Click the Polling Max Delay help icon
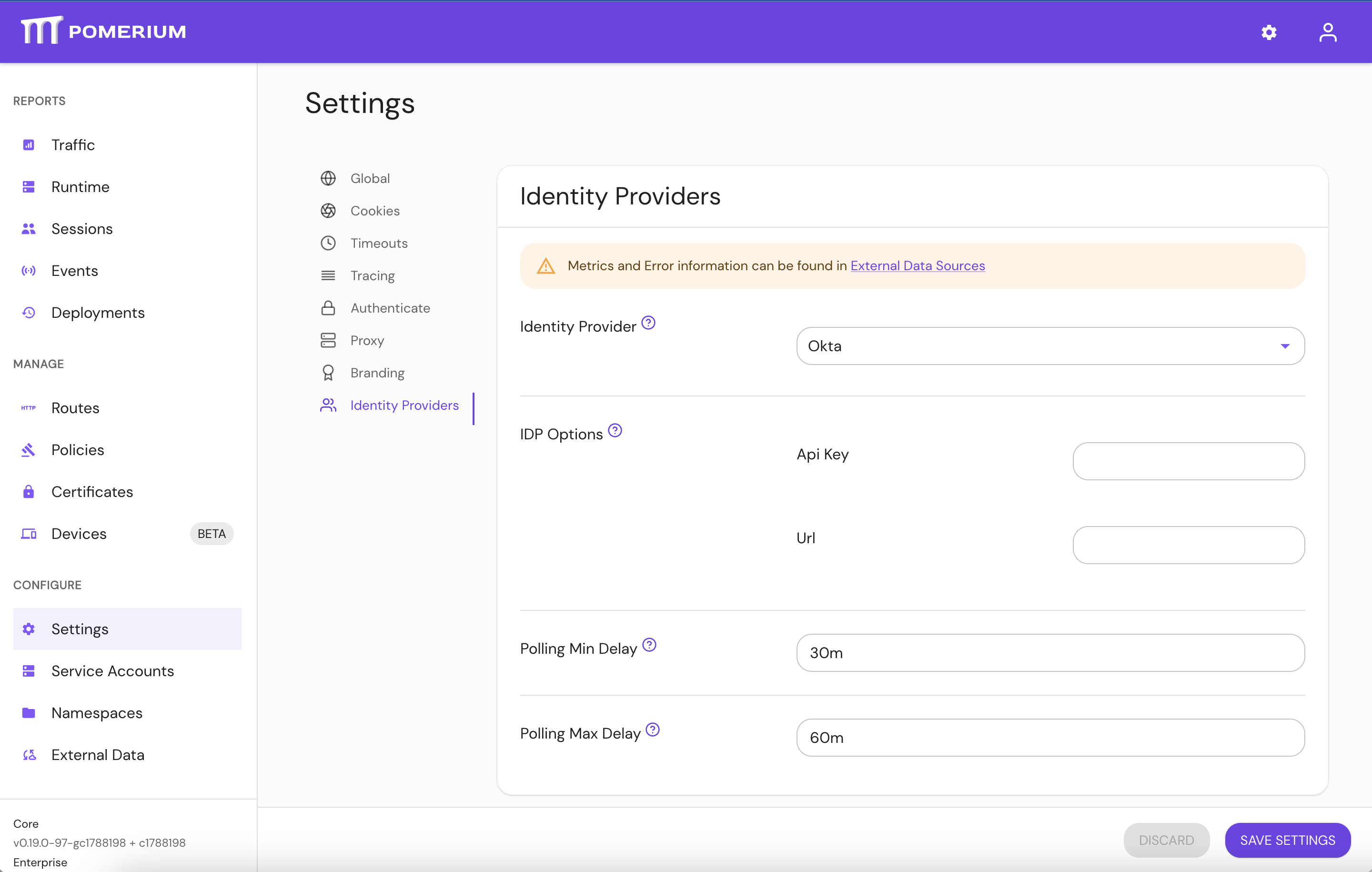The width and height of the screenshot is (1372, 872). pyautogui.click(x=652, y=730)
